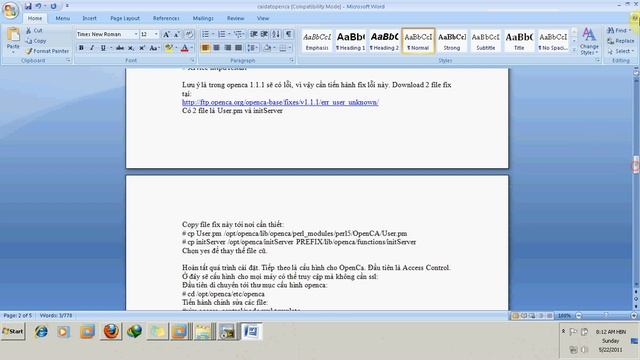Clear all text formatting
The height and width of the screenshot is (360, 640).
click(x=189, y=34)
